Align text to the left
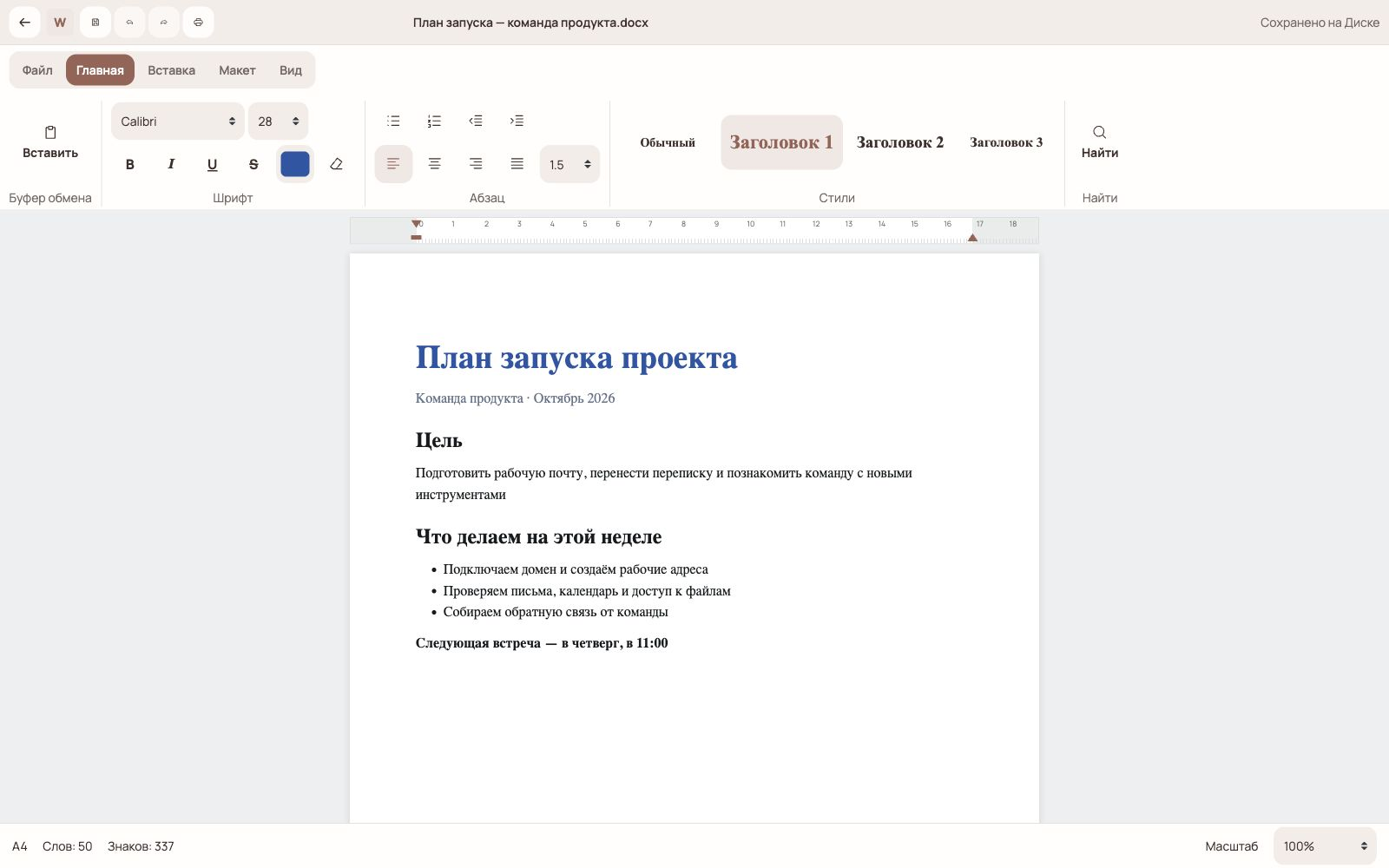Image resolution: width=1389 pixels, height=868 pixels. pyautogui.click(x=393, y=164)
